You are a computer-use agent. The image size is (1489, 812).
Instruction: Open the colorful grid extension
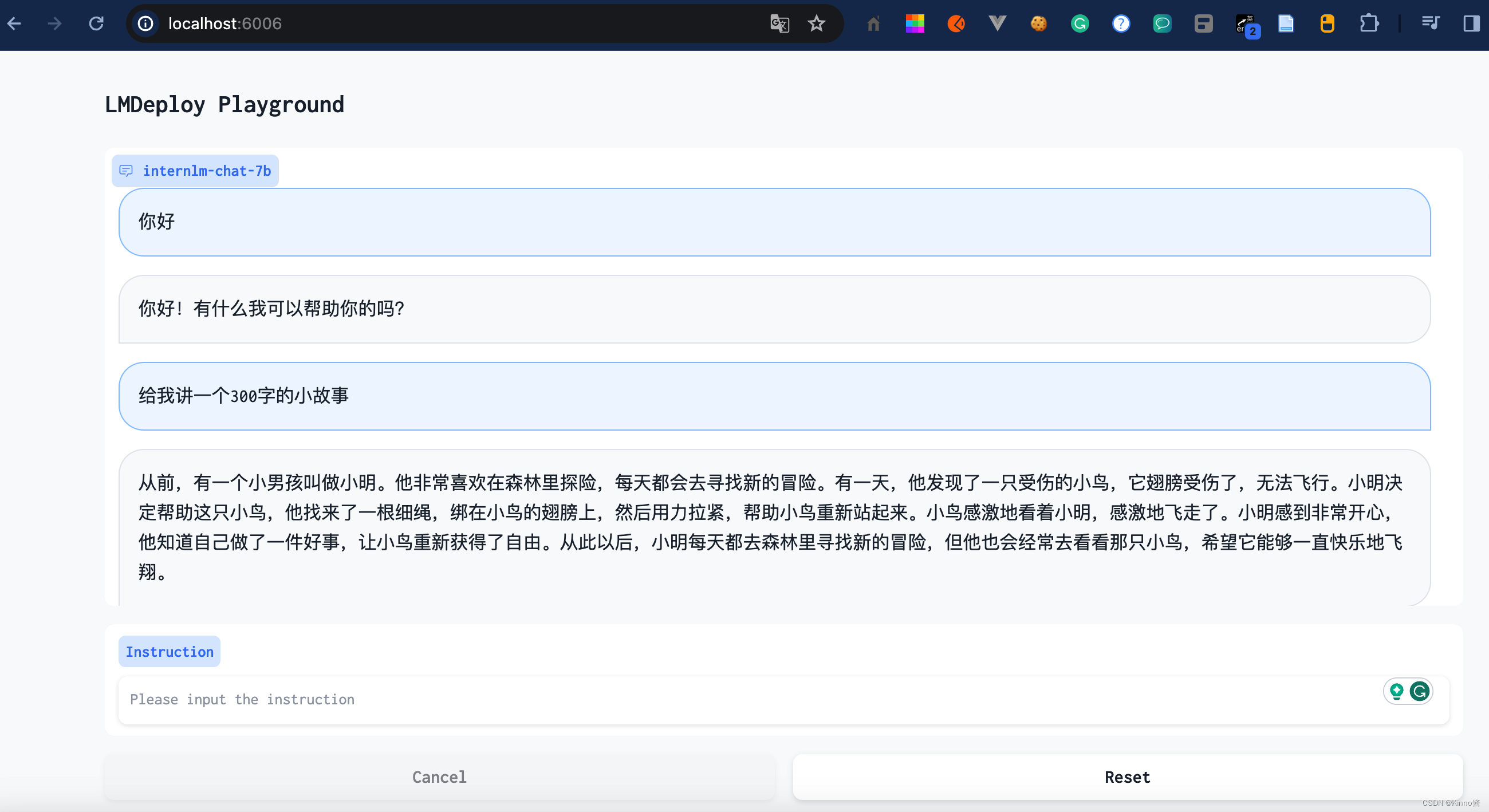(x=915, y=23)
